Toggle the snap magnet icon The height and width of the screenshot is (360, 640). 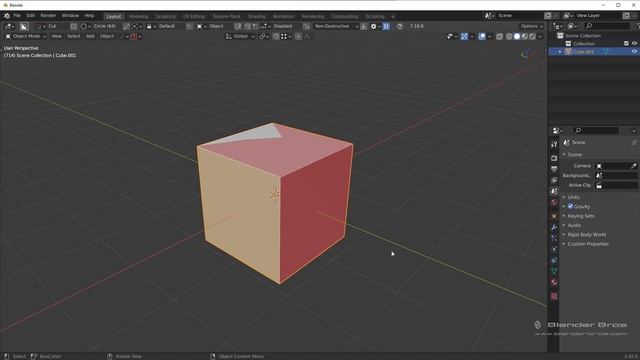point(276,36)
